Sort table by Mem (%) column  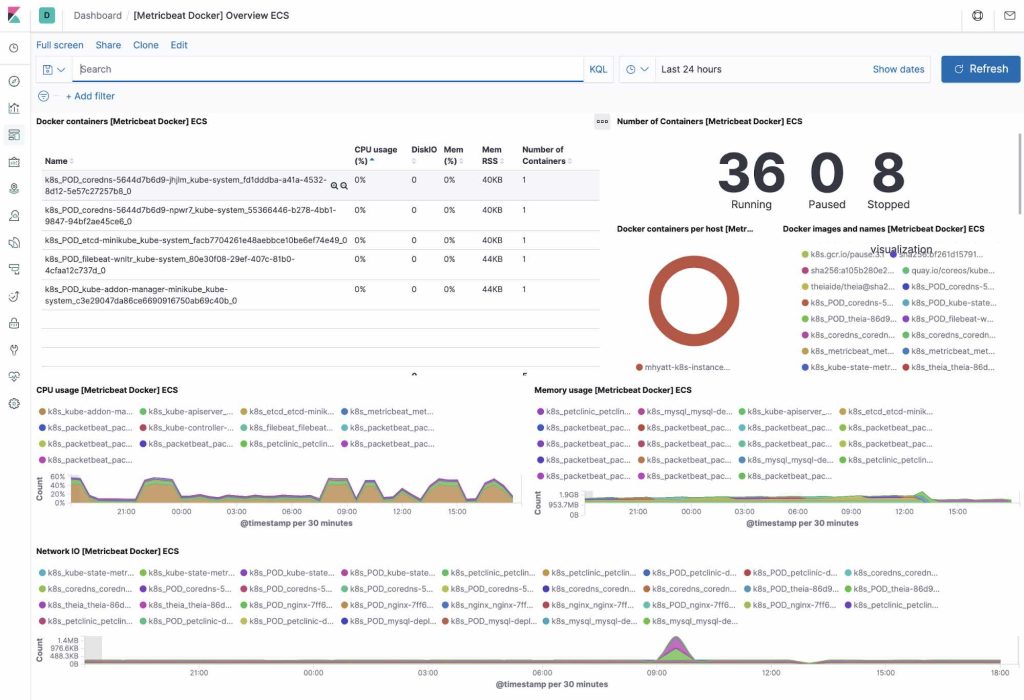click(453, 155)
